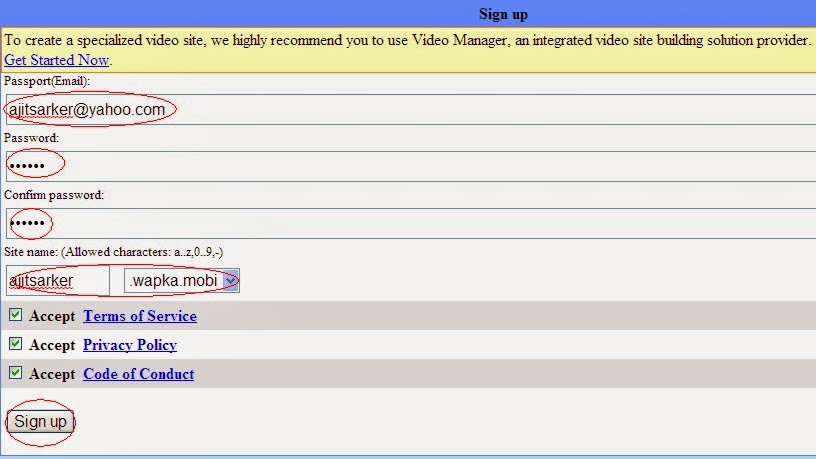Open the Get Started Now link

click(x=57, y=60)
